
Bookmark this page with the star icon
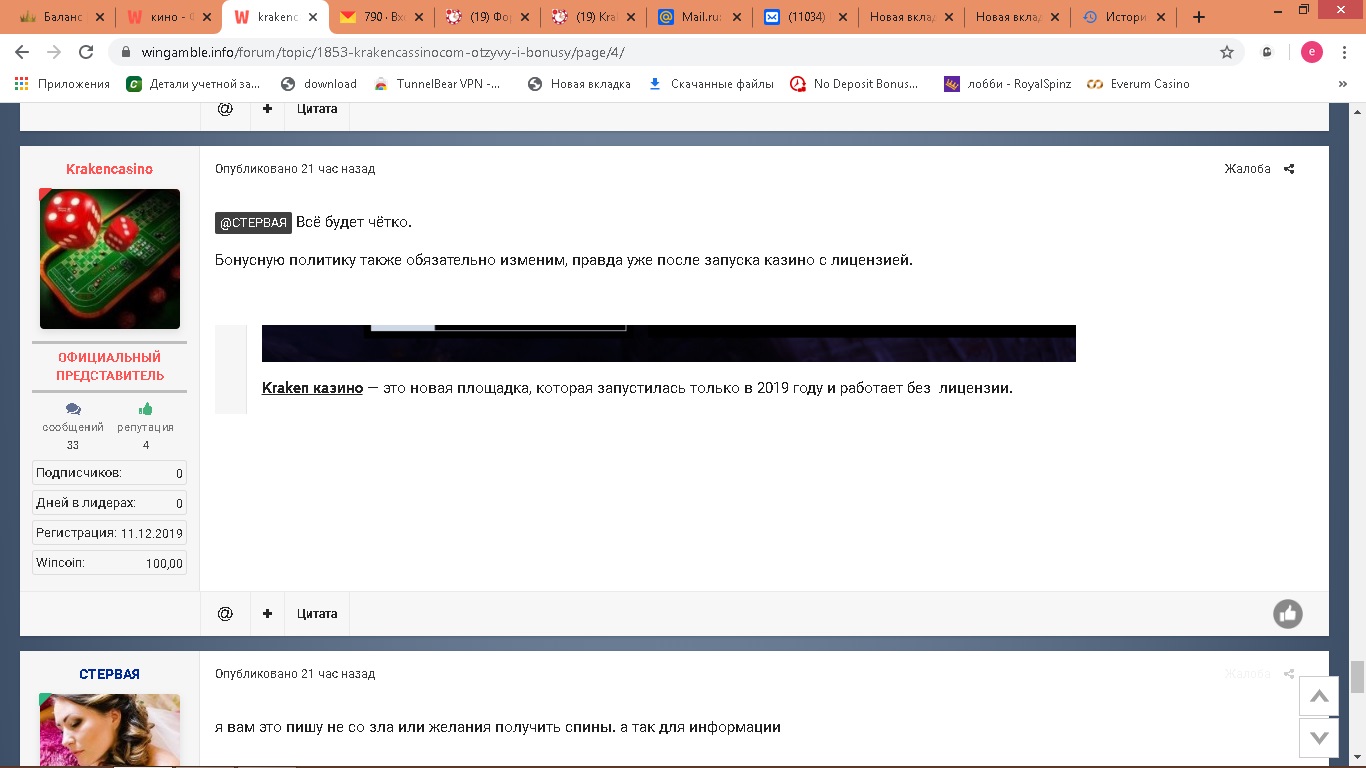pyautogui.click(x=1227, y=52)
